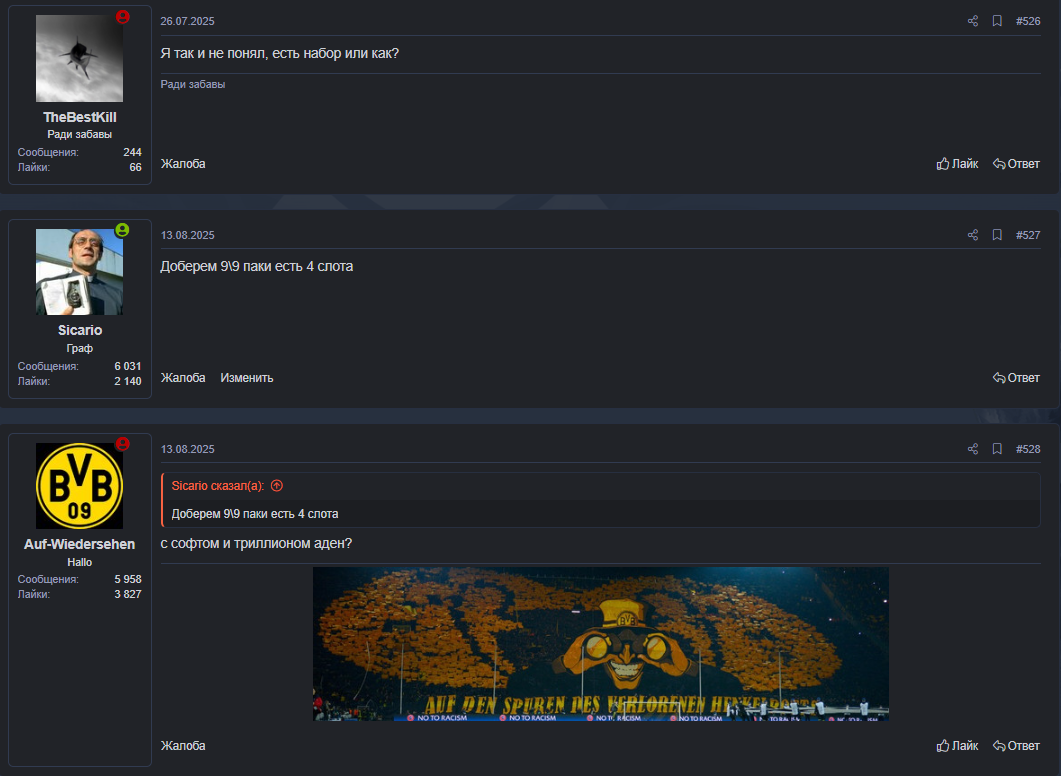Screen dimensions: 1061x776
Task: Reply to post #528 with Ответ
Action: (x=1016, y=746)
